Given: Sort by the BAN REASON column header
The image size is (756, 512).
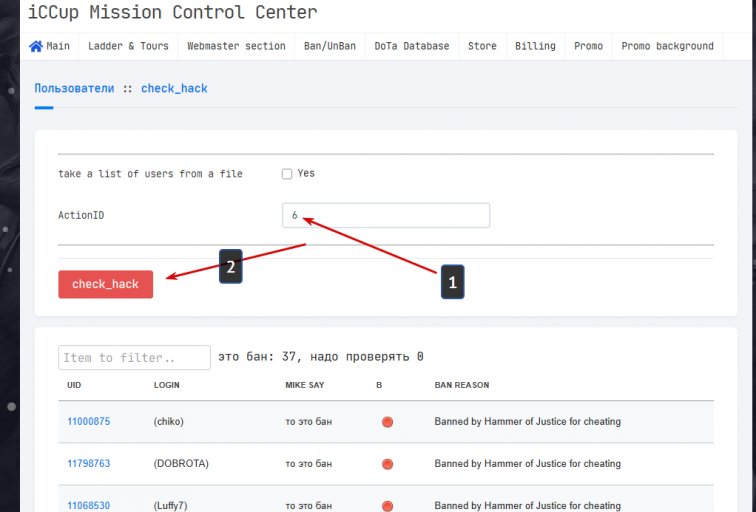Looking at the screenshot, I should pos(462,385).
